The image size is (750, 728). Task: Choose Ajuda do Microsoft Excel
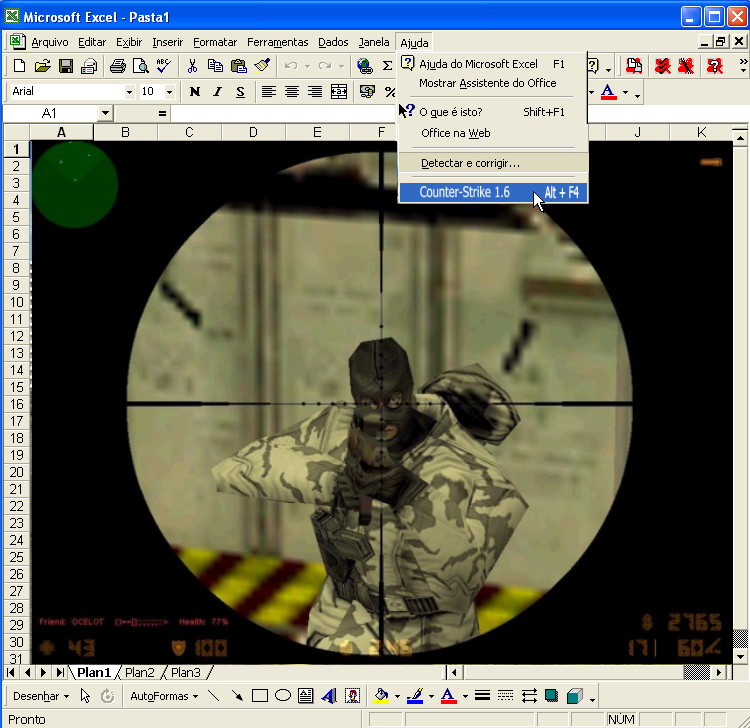click(493, 64)
